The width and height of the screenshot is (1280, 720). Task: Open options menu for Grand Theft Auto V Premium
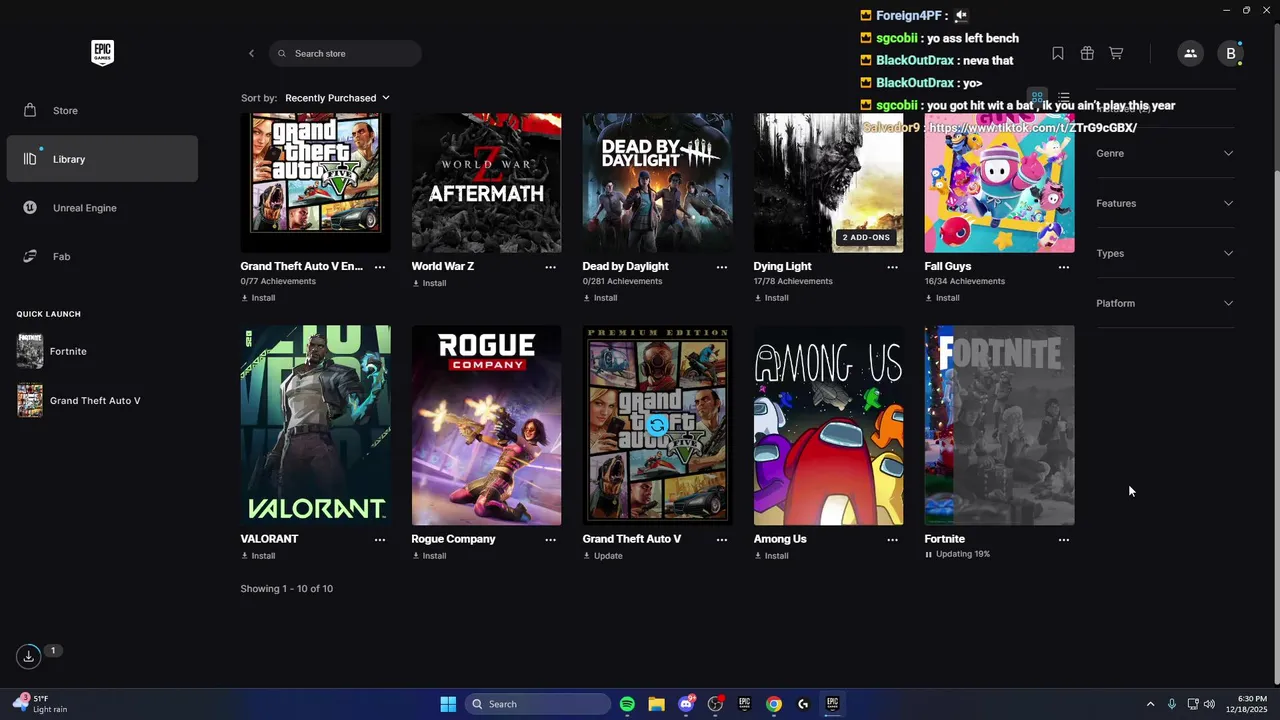722,540
